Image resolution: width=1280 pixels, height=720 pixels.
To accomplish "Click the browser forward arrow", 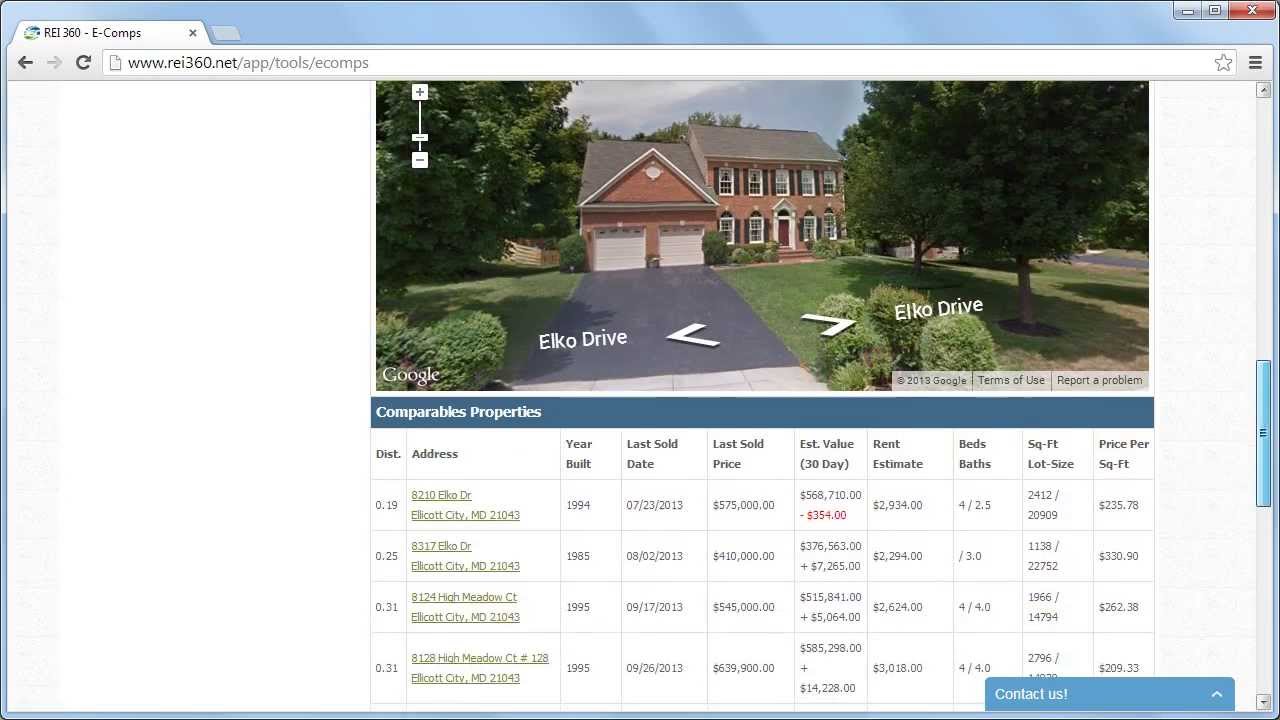I will [54, 62].
